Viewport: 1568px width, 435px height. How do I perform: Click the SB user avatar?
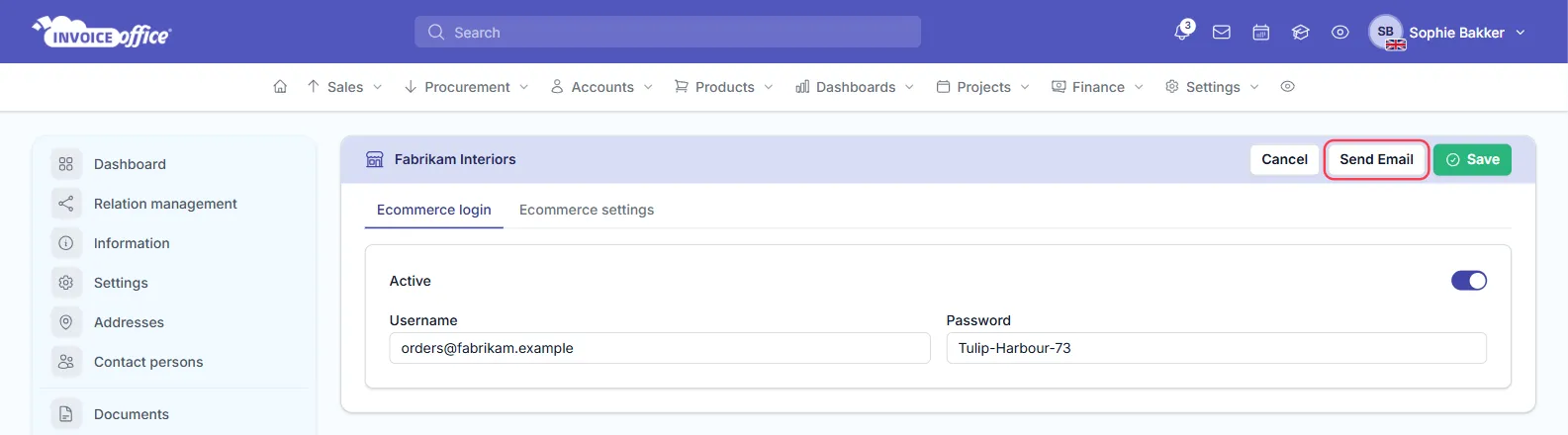point(1386,32)
